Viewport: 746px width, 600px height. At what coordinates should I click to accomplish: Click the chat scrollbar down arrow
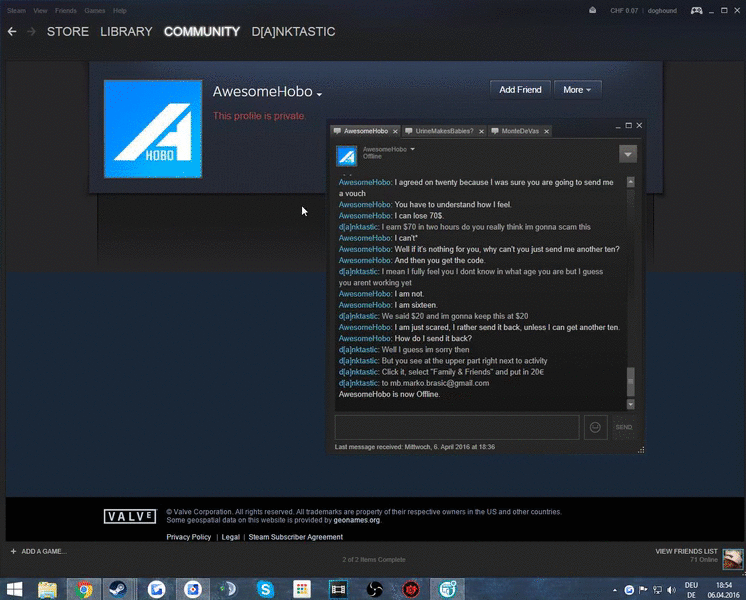click(x=630, y=404)
